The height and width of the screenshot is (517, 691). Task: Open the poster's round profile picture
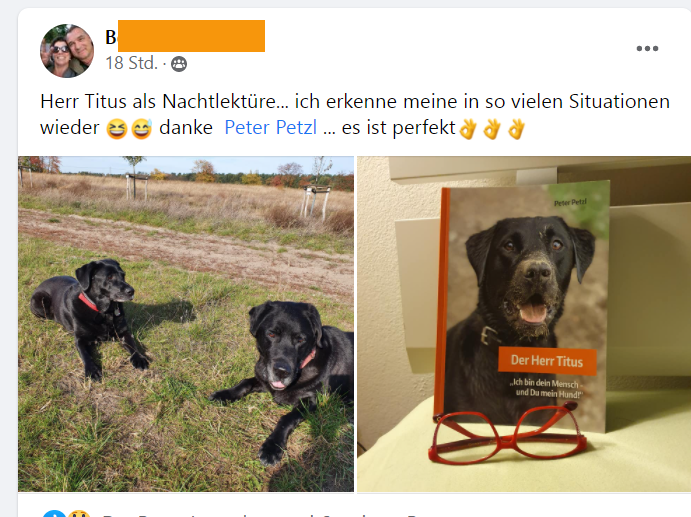pos(67,51)
